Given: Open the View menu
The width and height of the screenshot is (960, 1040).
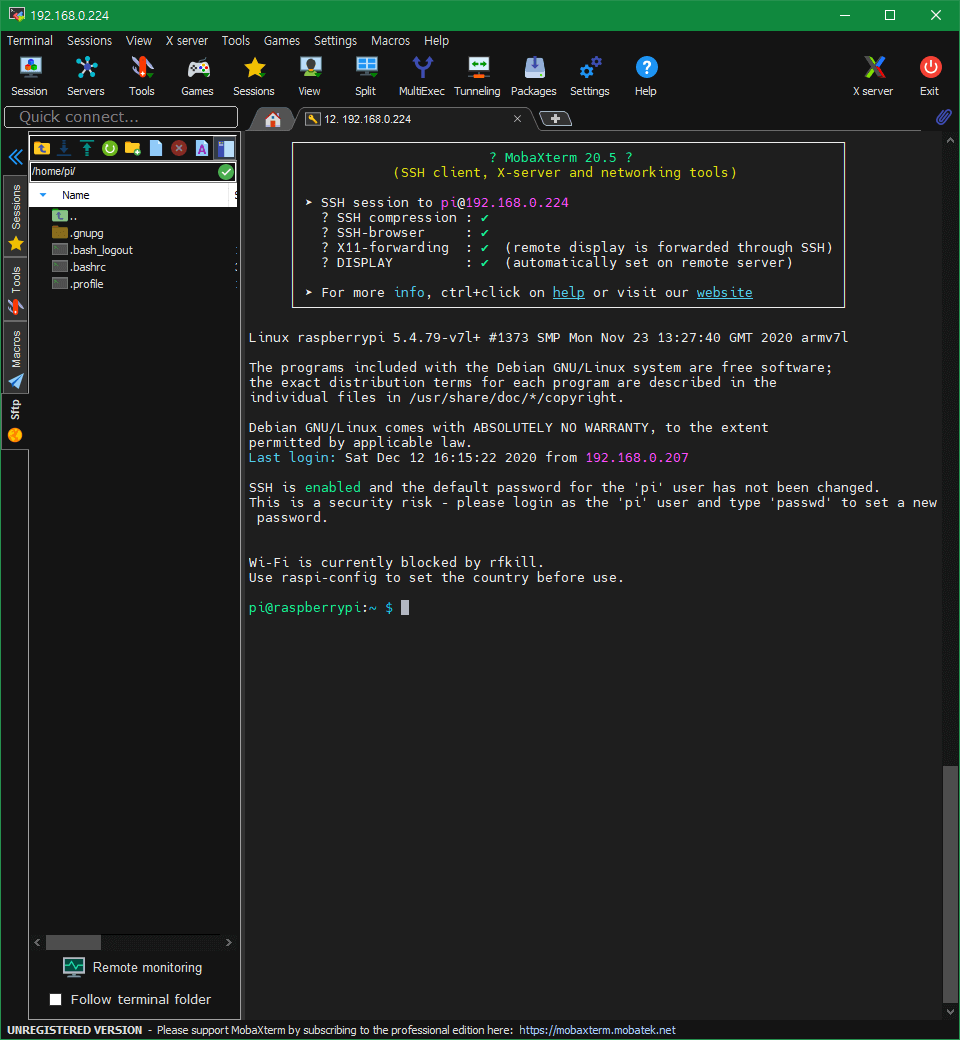Looking at the screenshot, I should pyautogui.click(x=139, y=40).
